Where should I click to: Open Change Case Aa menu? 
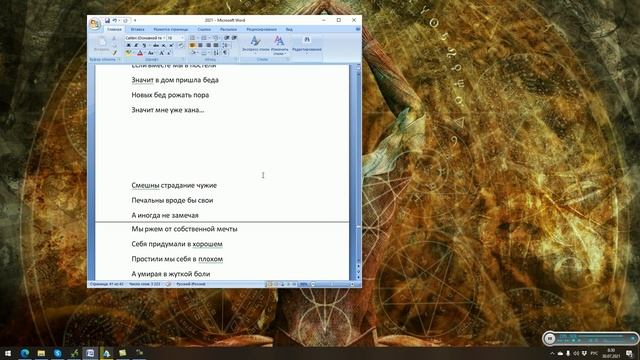(x=151, y=53)
